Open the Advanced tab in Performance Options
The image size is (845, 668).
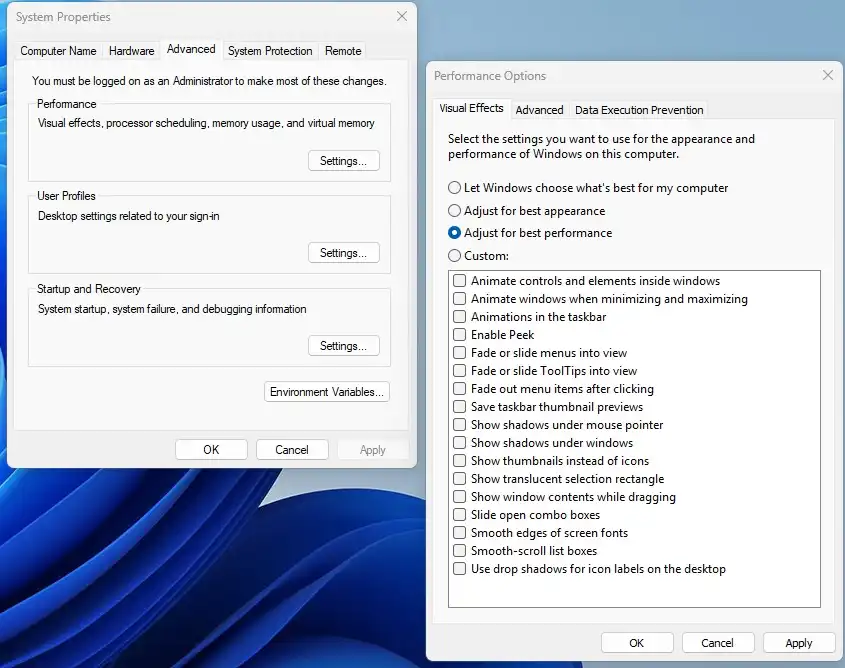pyautogui.click(x=540, y=110)
